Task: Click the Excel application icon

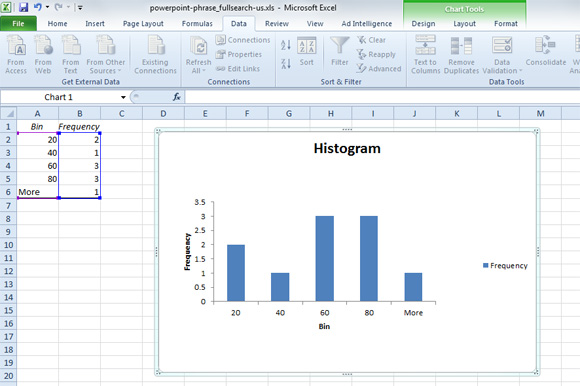Action: coord(6,7)
